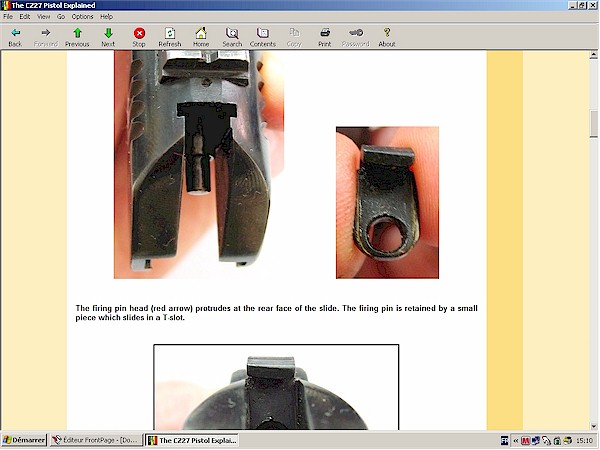600x450 pixels.
Task: Click the FR language indicator in the tray
Action: pos(504,441)
